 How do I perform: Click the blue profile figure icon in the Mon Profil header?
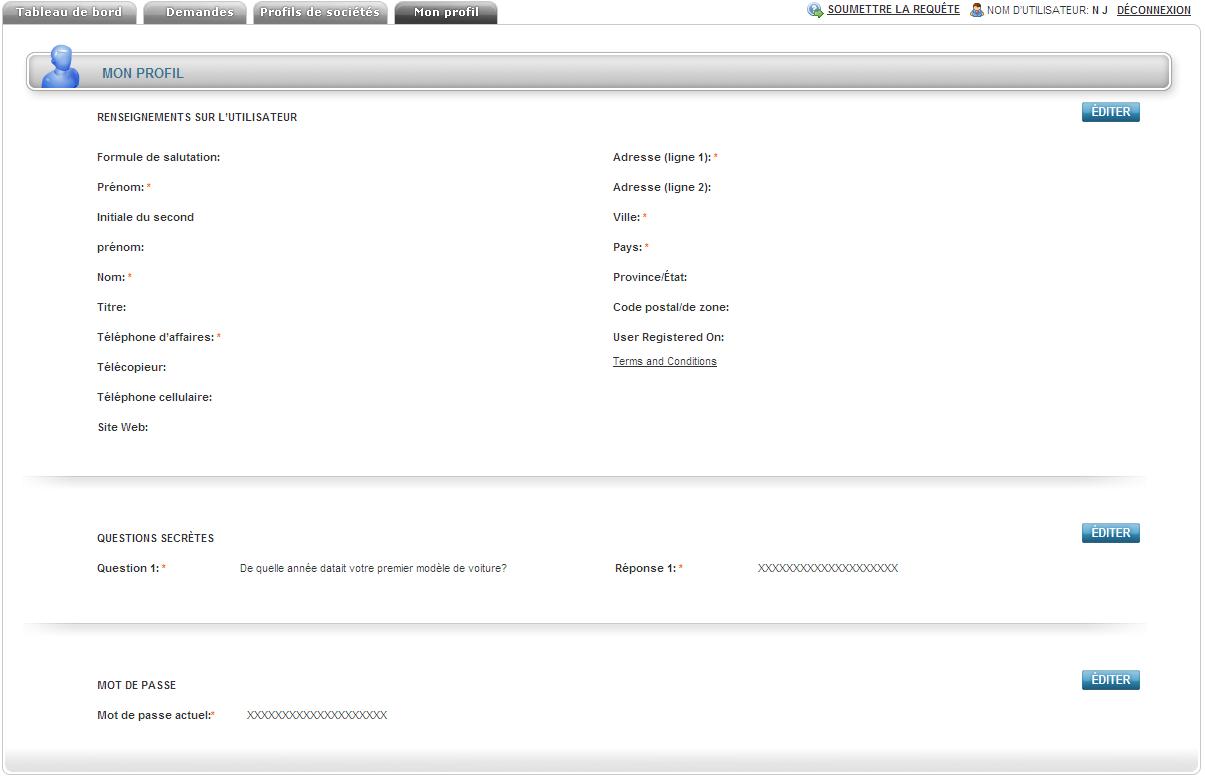62,67
